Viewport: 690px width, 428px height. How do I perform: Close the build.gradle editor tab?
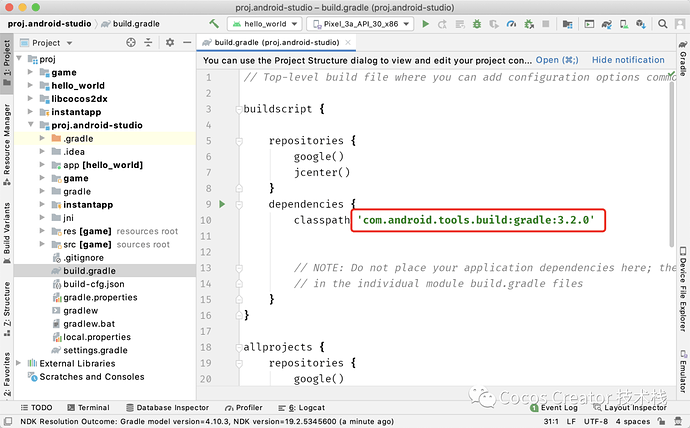[x=348, y=43]
